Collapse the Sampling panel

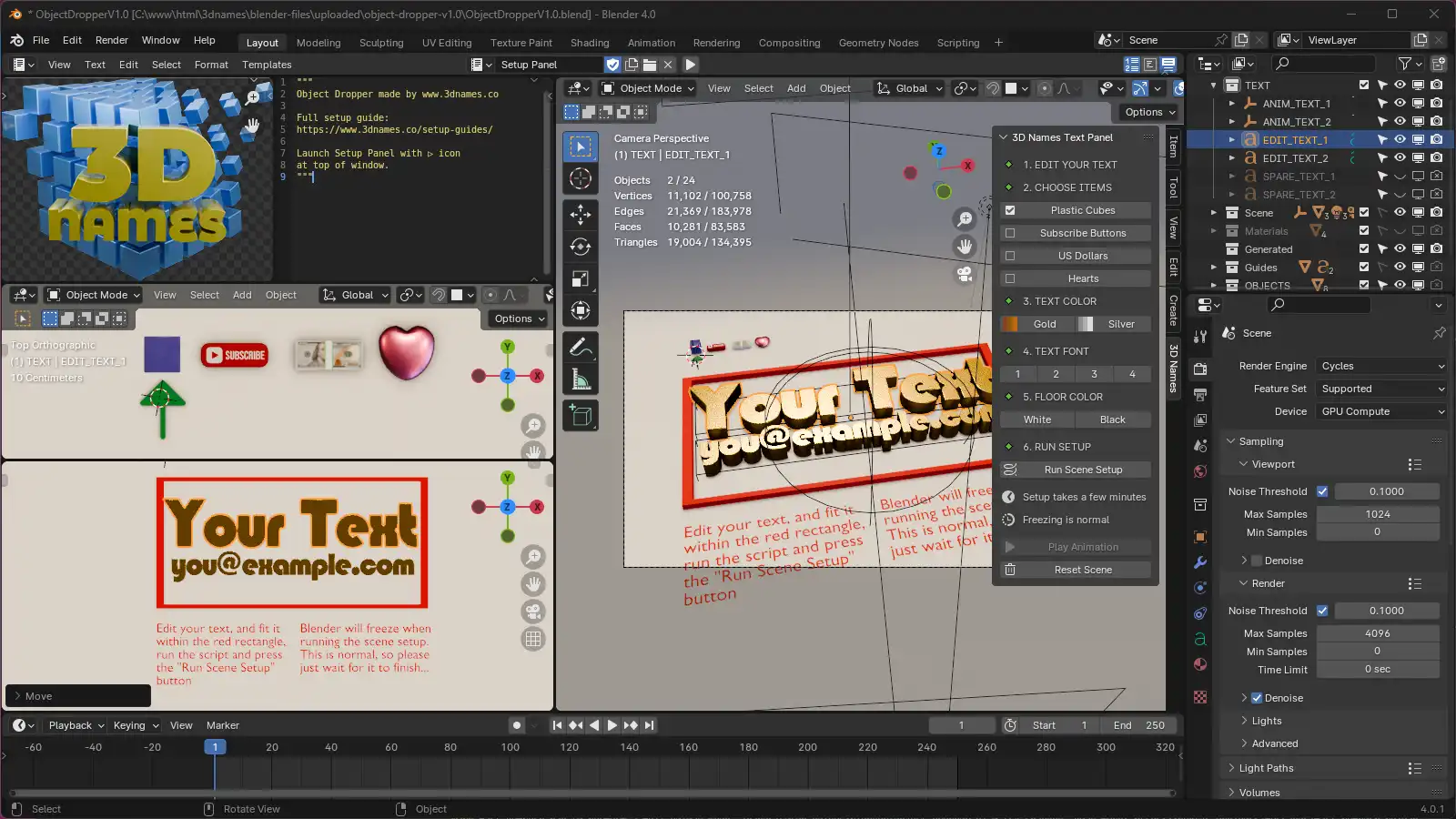(1260, 441)
